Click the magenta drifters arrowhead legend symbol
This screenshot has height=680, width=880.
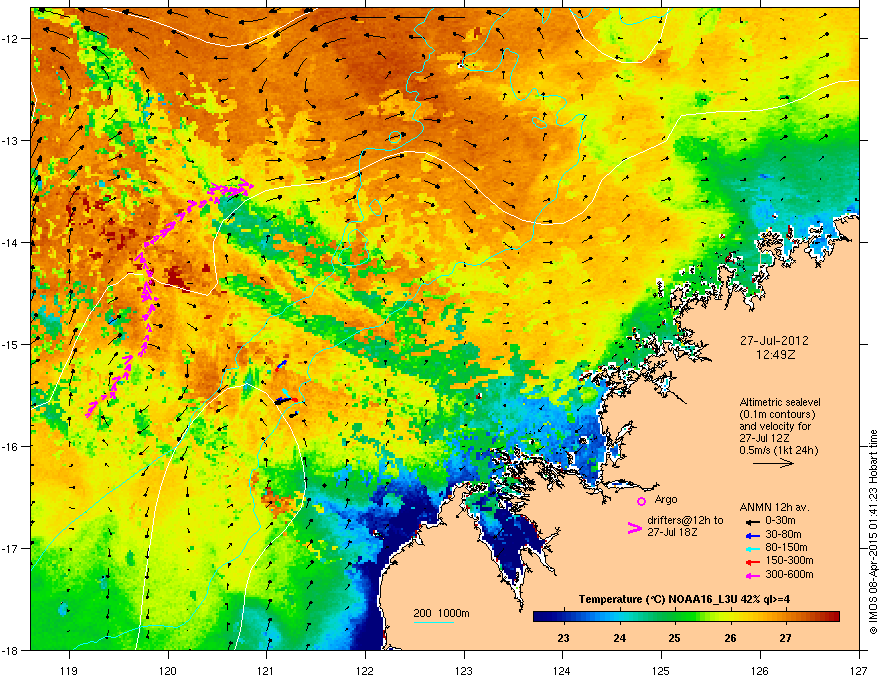pos(635,528)
